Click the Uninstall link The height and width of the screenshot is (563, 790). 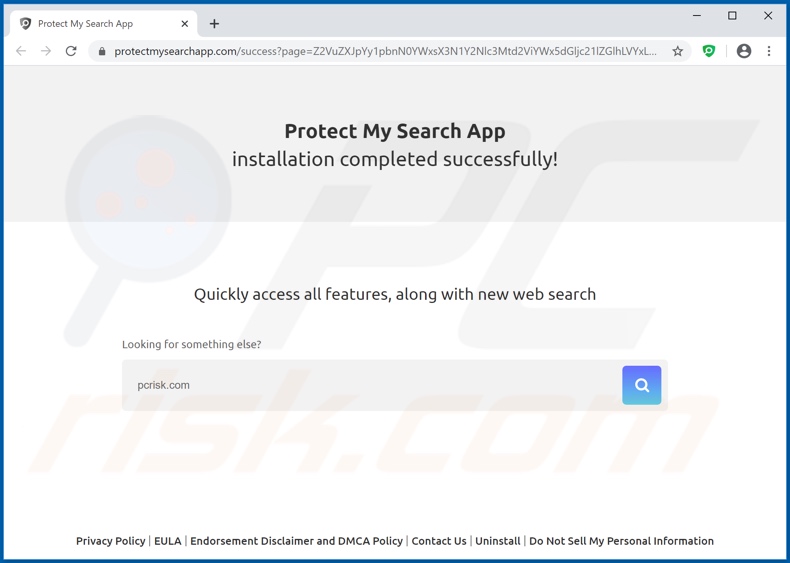497,541
